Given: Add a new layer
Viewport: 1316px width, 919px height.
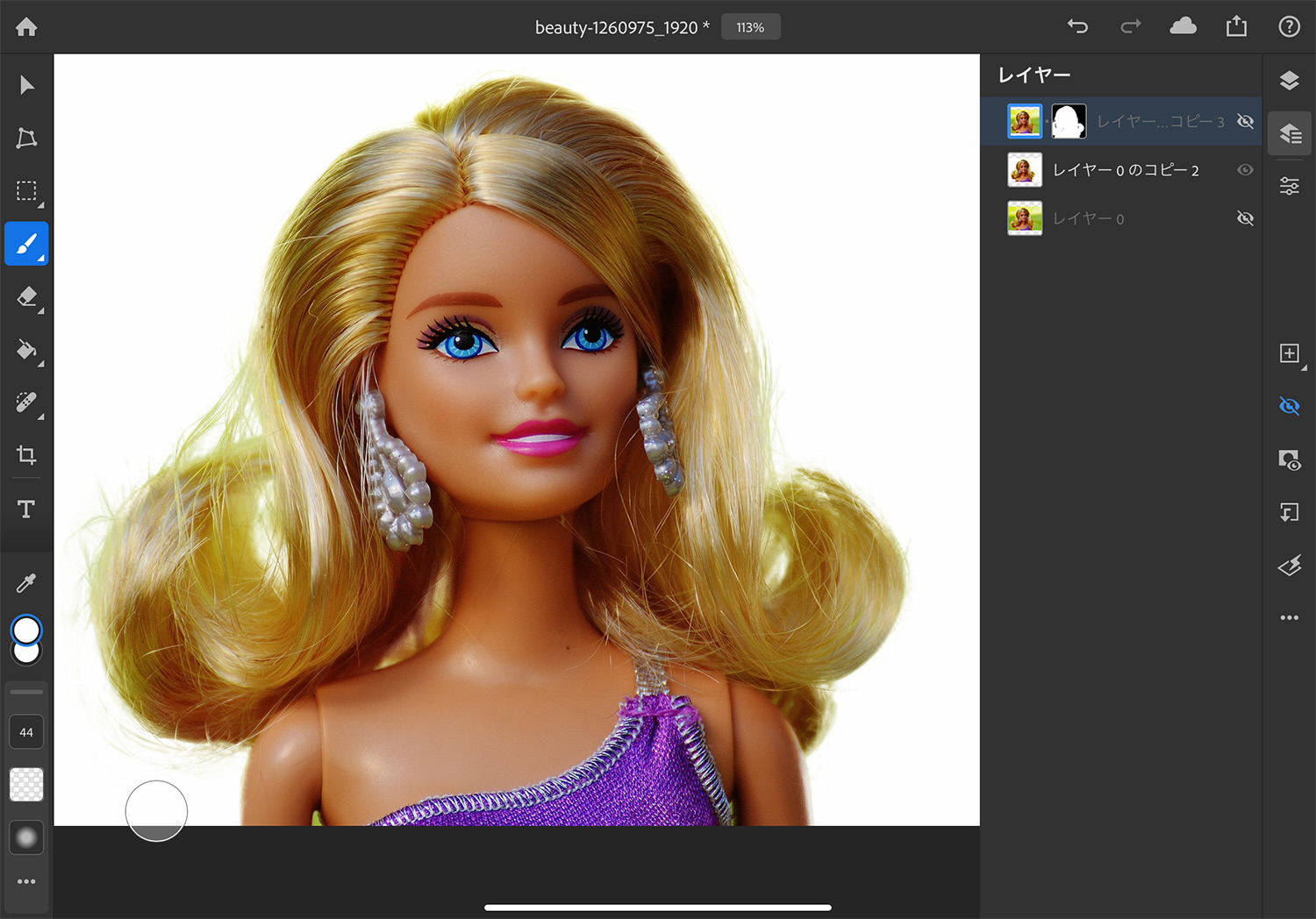Looking at the screenshot, I should tap(1289, 353).
